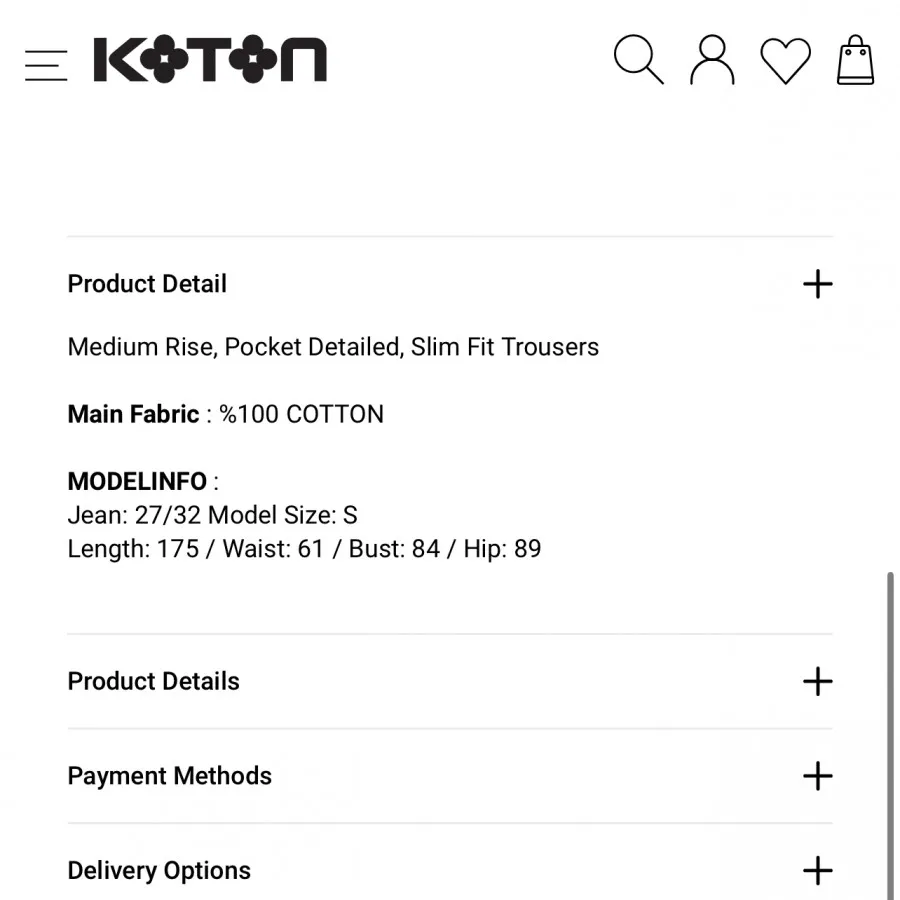The height and width of the screenshot is (900, 900).
Task: Open the wishlist heart icon
Action: [x=785, y=61]
